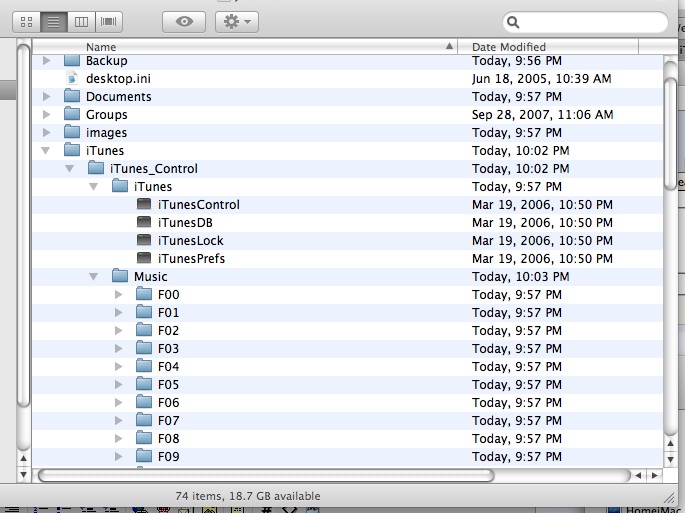This screenshot has height=513, width=685.
Task: Select the F06 folder name
Action: point(169,402)
